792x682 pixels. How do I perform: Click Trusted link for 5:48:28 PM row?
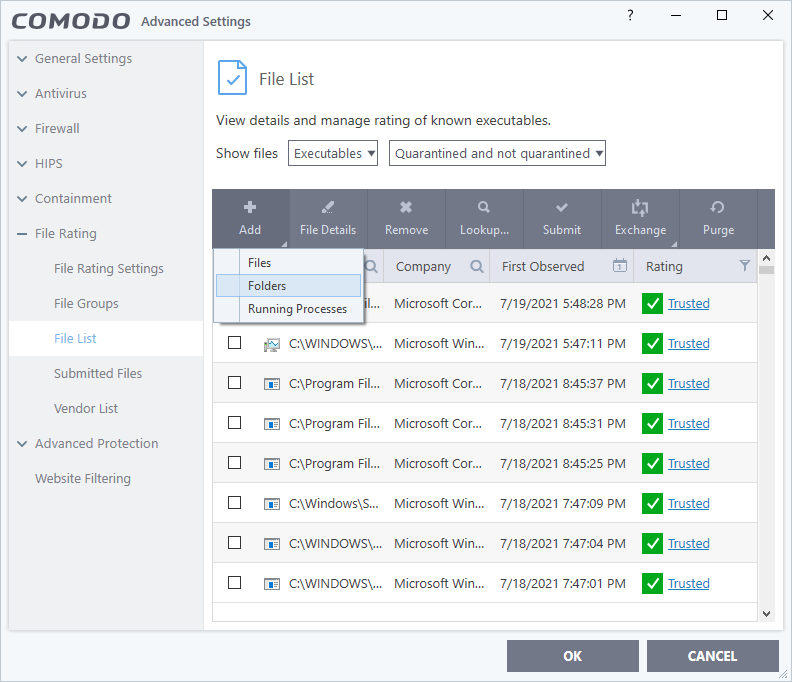[x=688, y=304]
